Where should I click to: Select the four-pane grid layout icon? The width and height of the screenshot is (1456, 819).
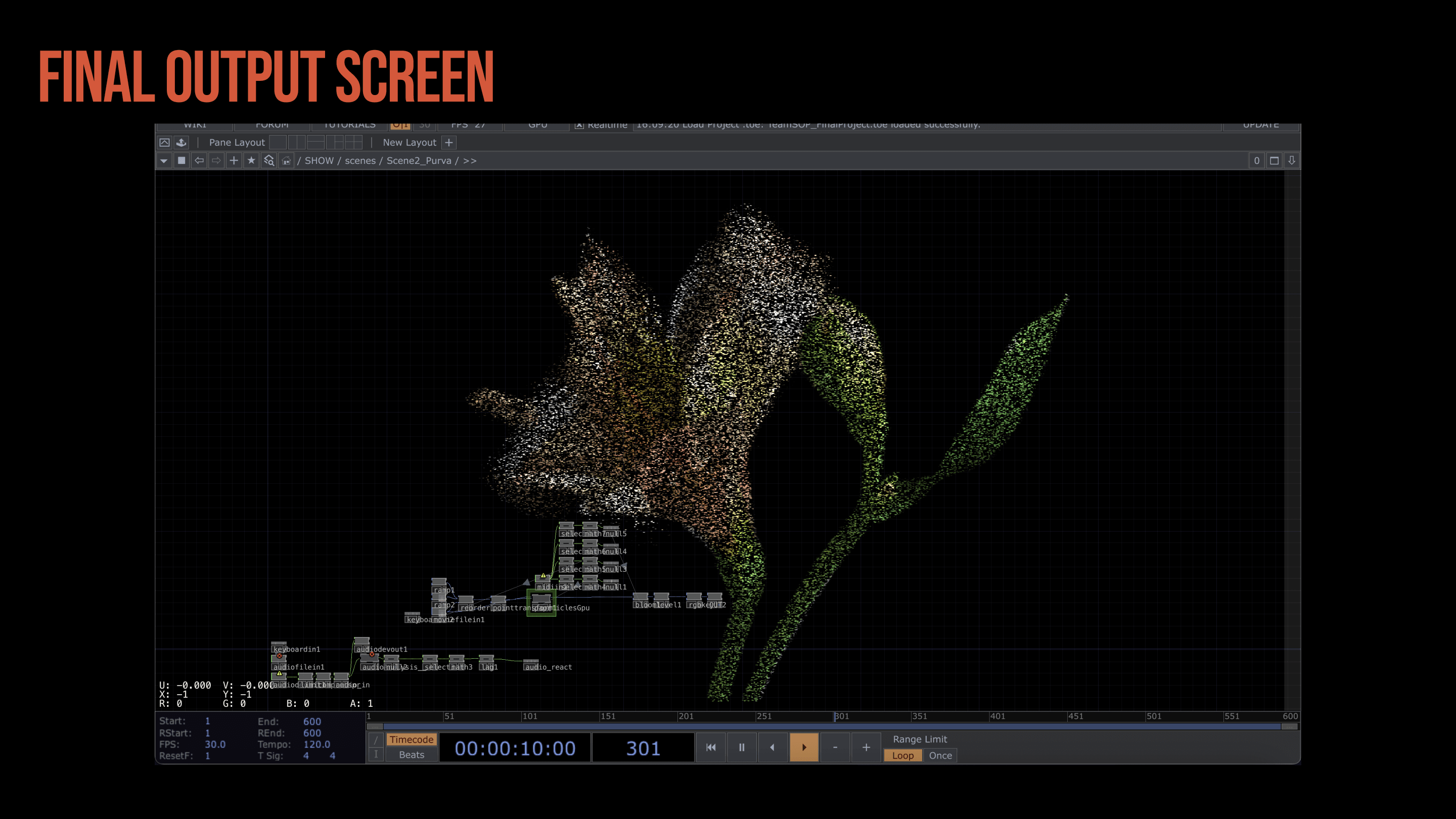(353, 143)
